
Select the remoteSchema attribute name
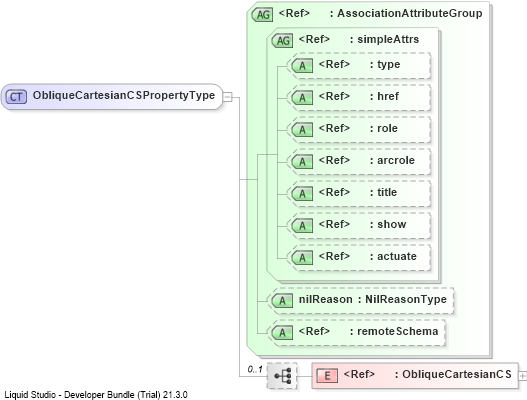398,331
